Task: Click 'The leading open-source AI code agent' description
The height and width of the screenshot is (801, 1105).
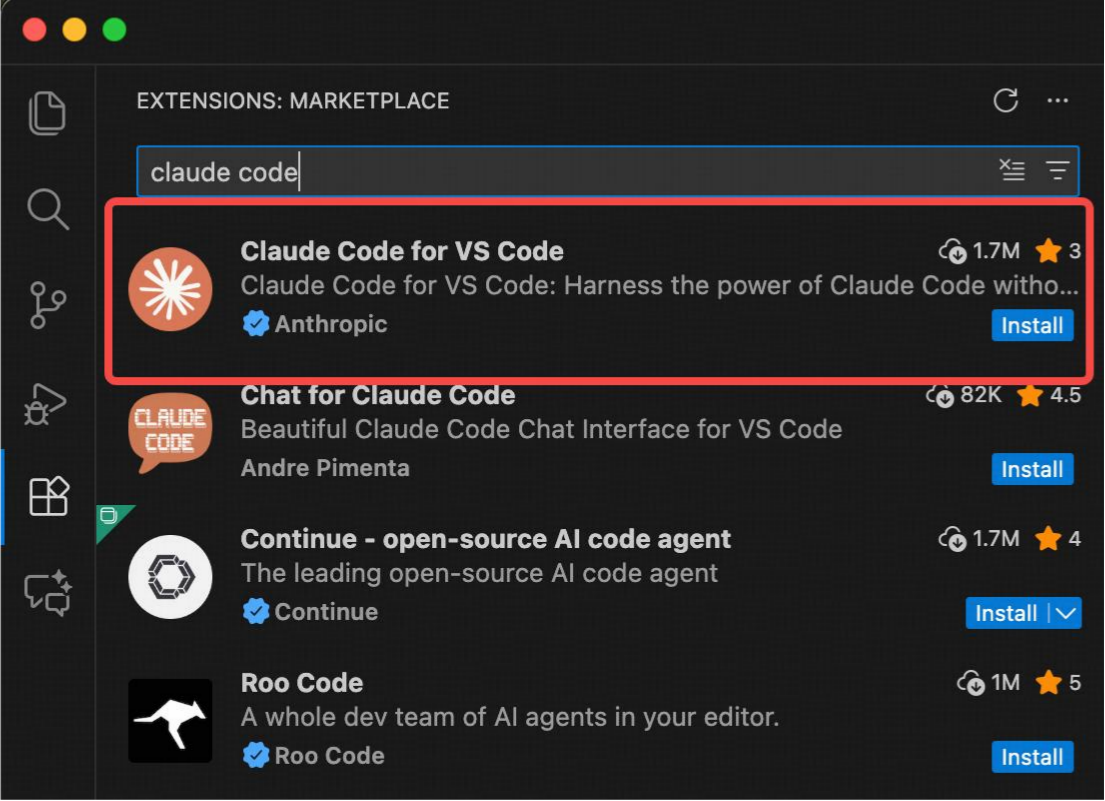Action: pos(479,573)
